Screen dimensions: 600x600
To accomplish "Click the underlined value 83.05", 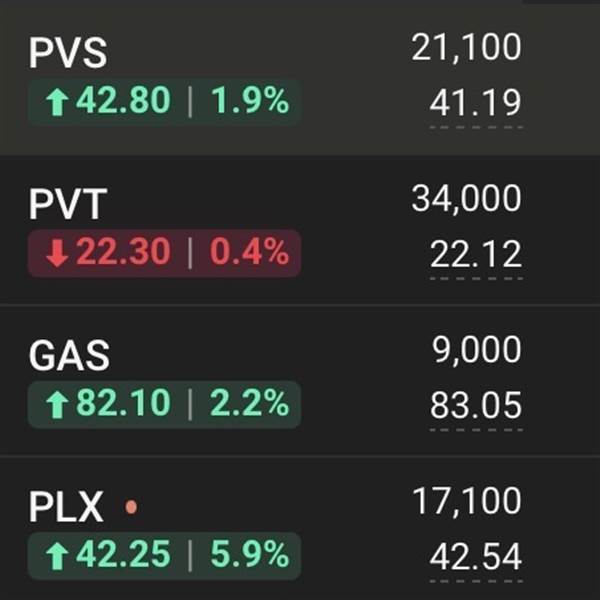I will pyautogui.click(x=476, y=406).
